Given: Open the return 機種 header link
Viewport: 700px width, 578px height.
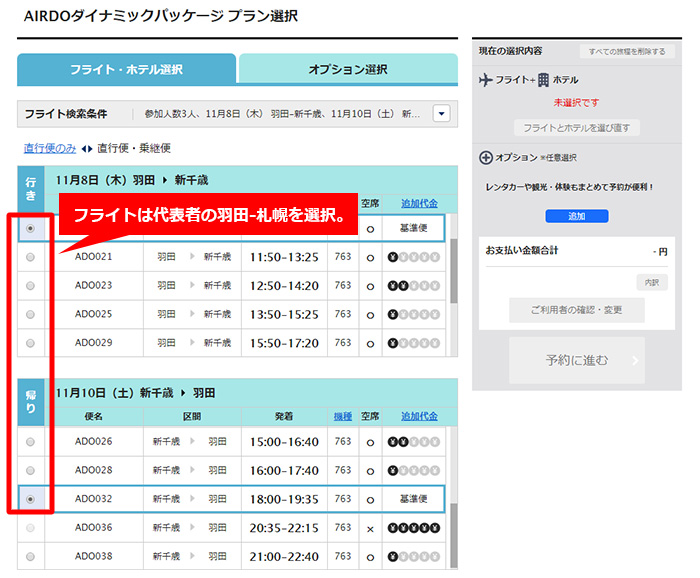Looking at the screenshot, I should click(x=343, y=416).
